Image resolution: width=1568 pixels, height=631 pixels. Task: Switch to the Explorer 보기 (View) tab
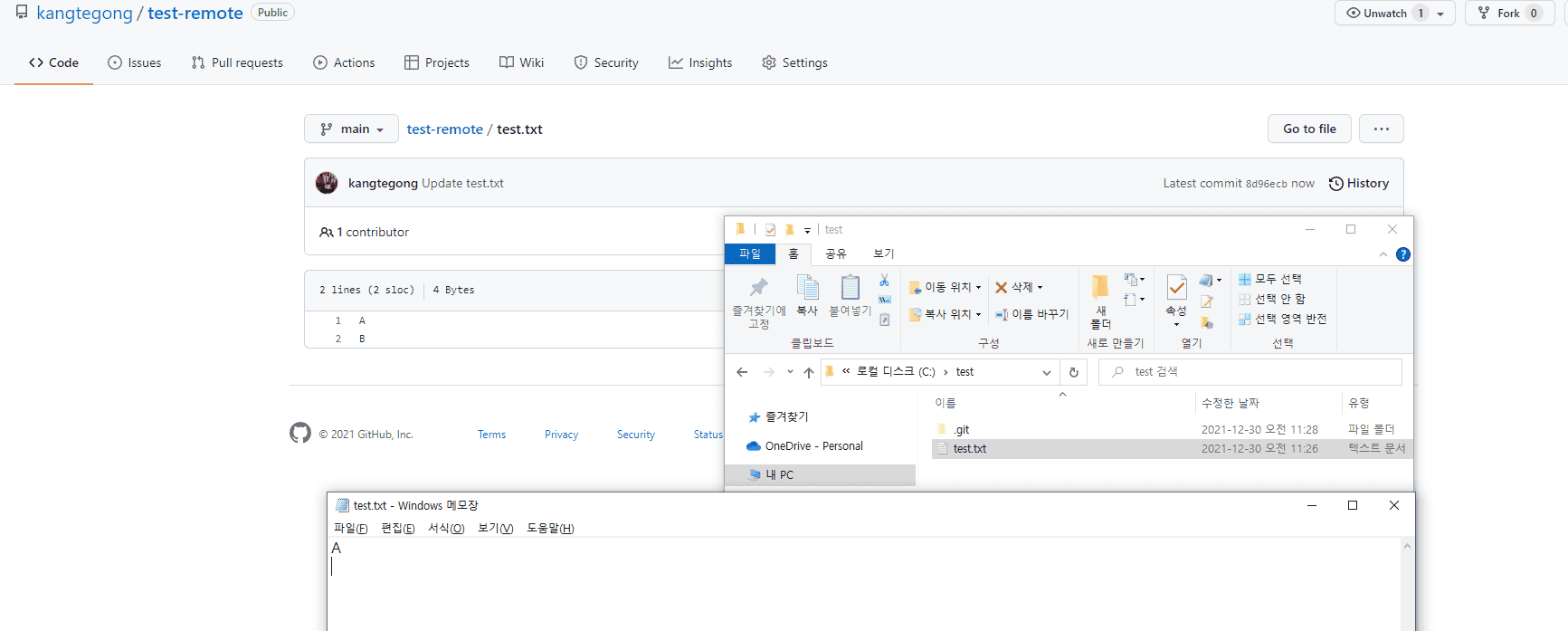pyautogui.click(x=884, y=254)
